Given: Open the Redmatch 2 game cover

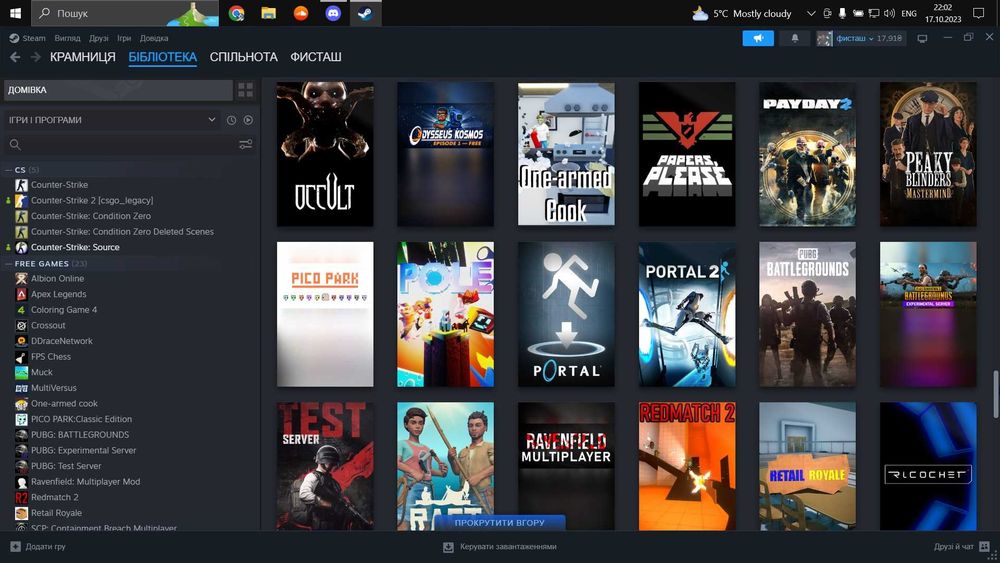Looking at the screenshot, I should (x=687, y=466).
